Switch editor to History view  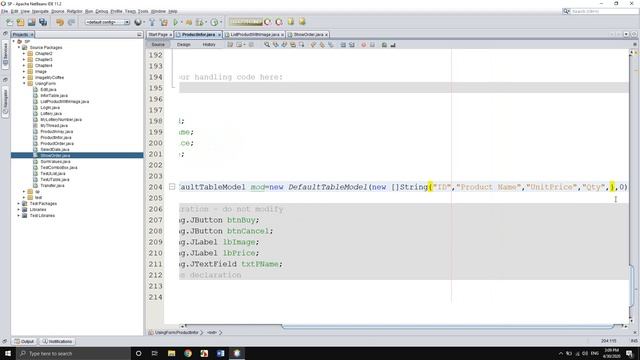coord(209,44)
